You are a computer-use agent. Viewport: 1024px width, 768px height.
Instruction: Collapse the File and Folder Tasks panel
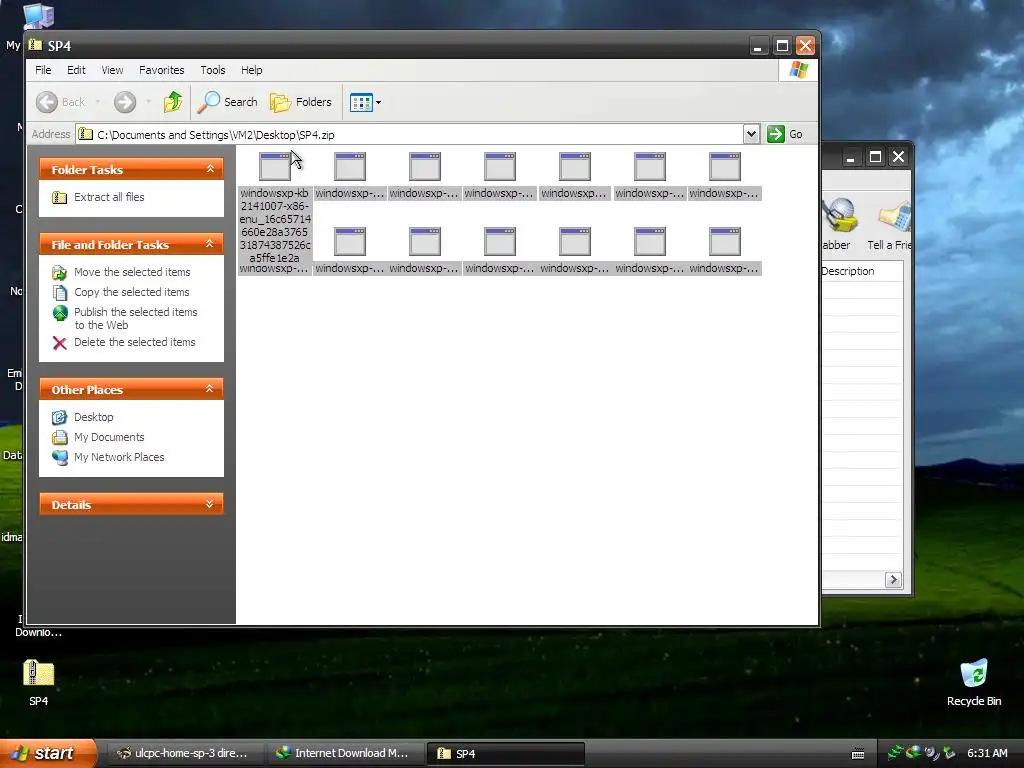pyautogui.click(x=210, y=244)
